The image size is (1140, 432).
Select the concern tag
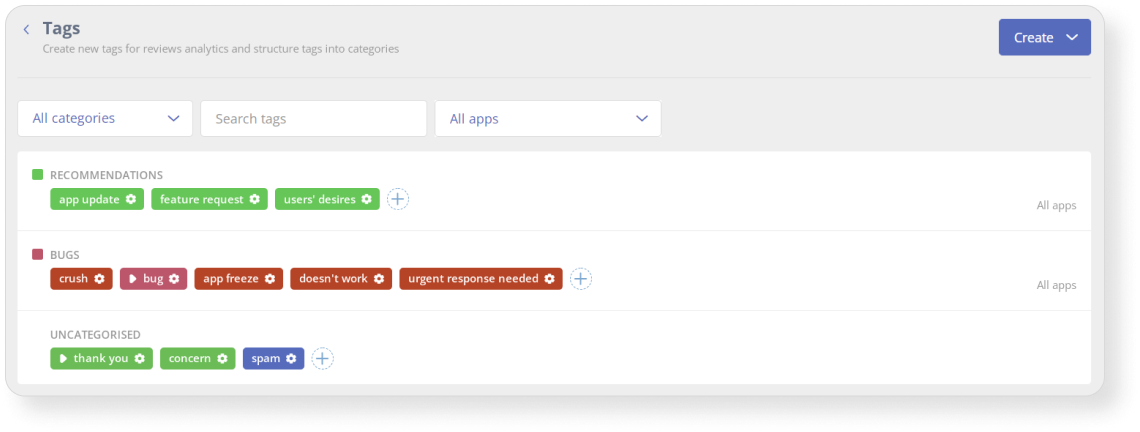pos(198,359)
